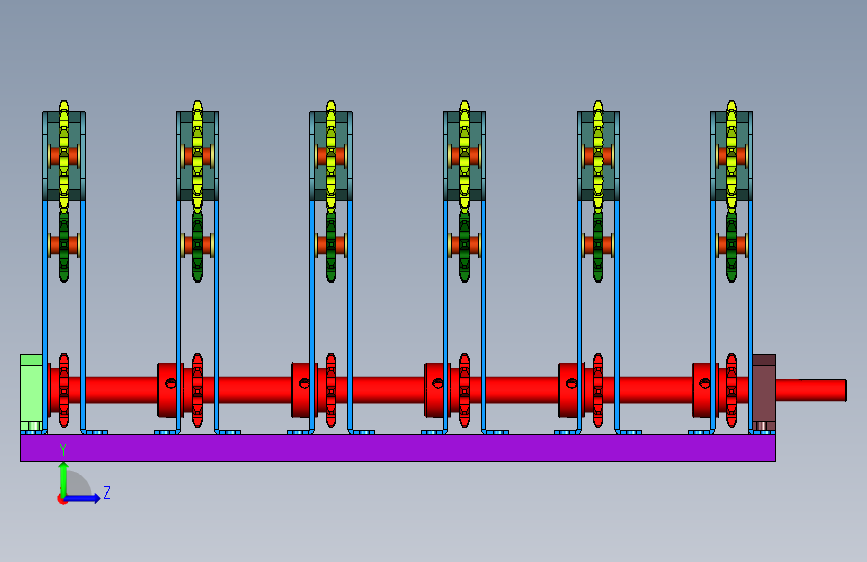Screen dimensions: 867x562
Task: Click the blue Z axis arrow
Action: point(83,498)
